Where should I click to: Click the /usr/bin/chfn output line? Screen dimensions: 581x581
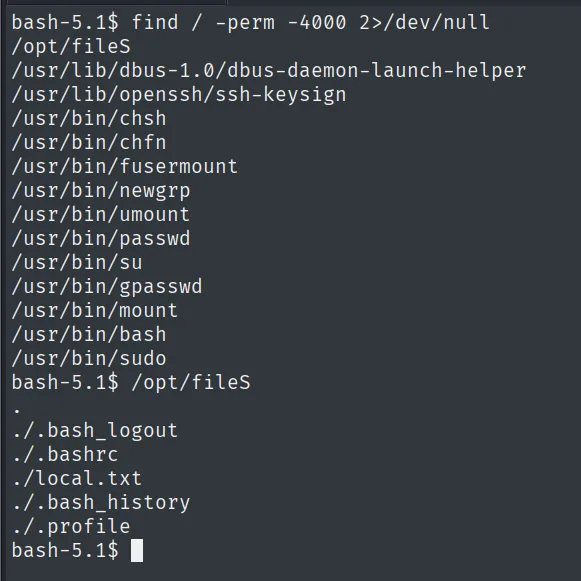point(89,143)
